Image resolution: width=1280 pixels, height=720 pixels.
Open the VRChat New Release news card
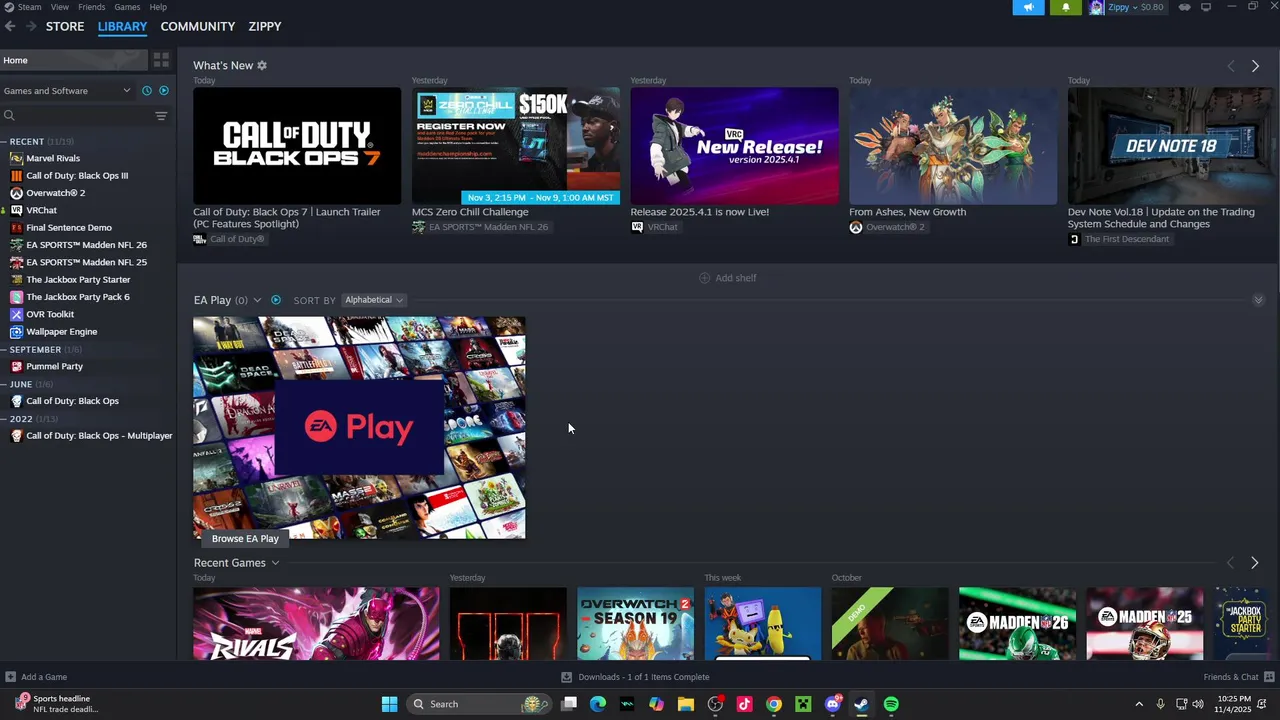(734, 146)
